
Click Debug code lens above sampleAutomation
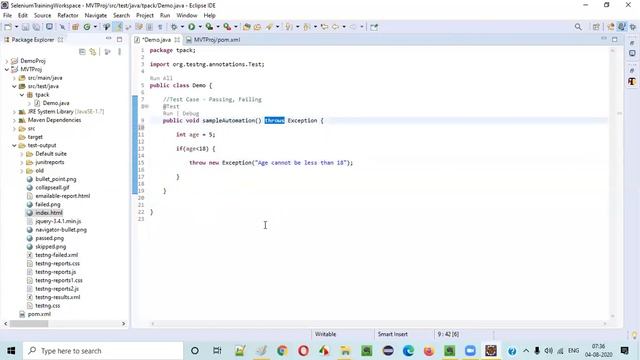pyautogui.click(x=191, y=113)
